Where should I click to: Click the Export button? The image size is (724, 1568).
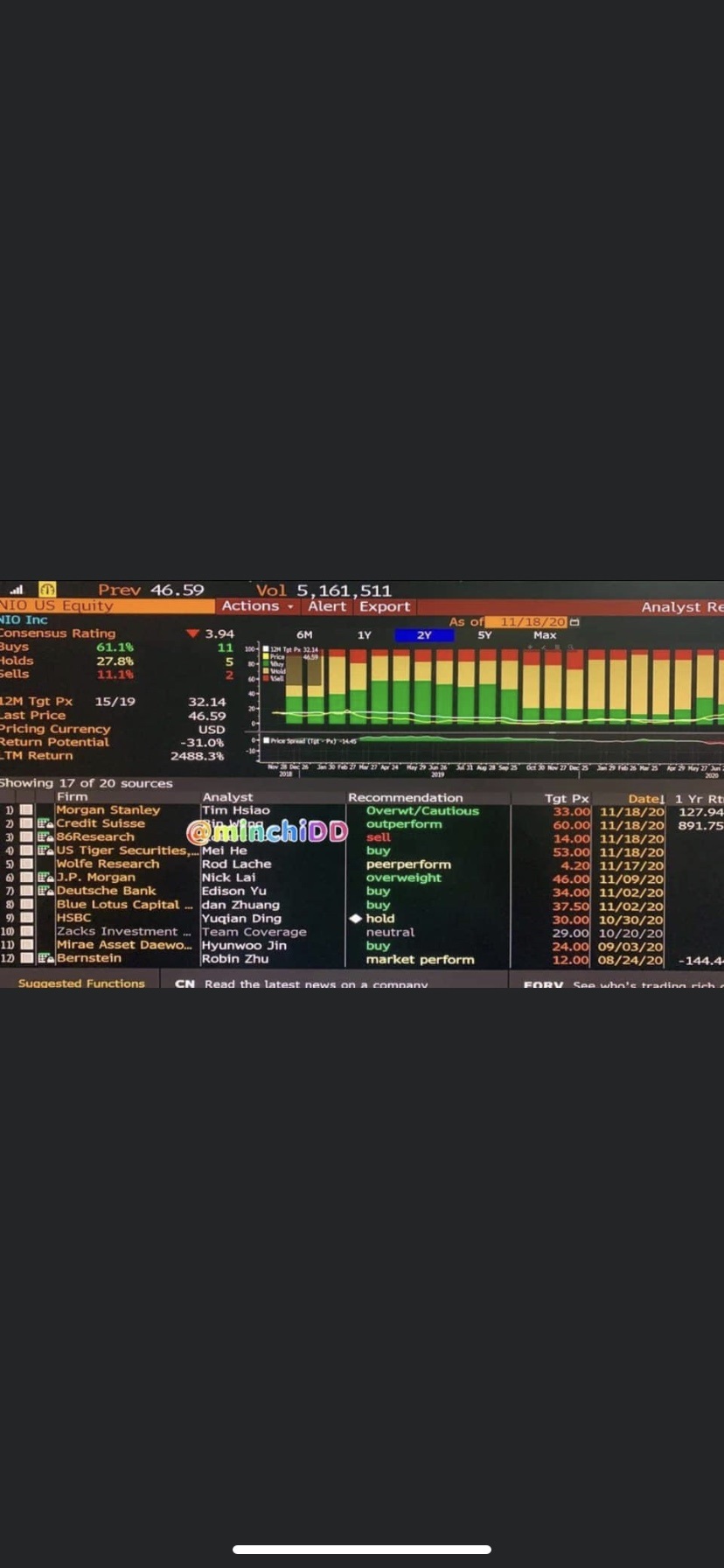[385, 605]
